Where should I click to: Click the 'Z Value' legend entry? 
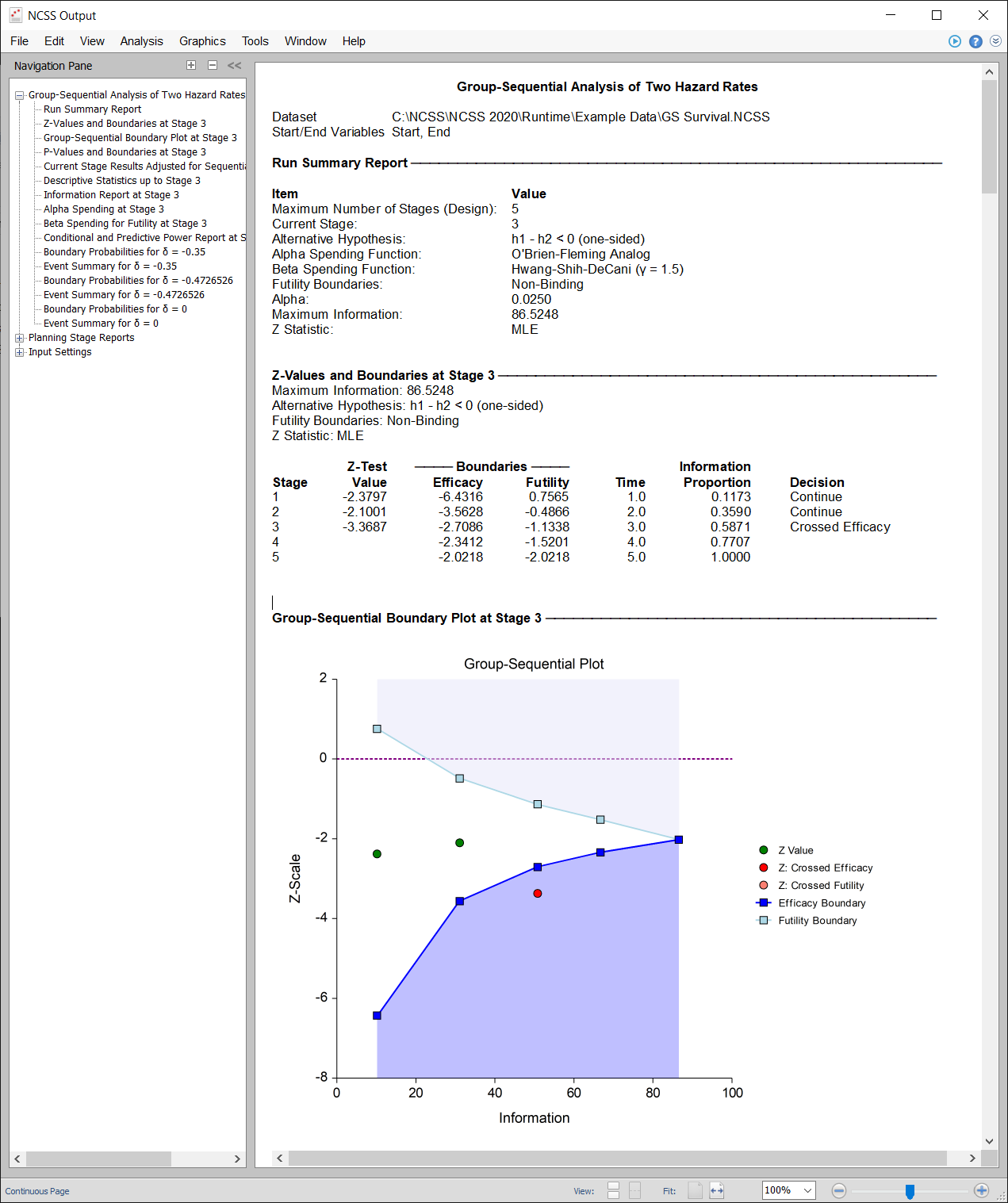[x=786, y=851]
